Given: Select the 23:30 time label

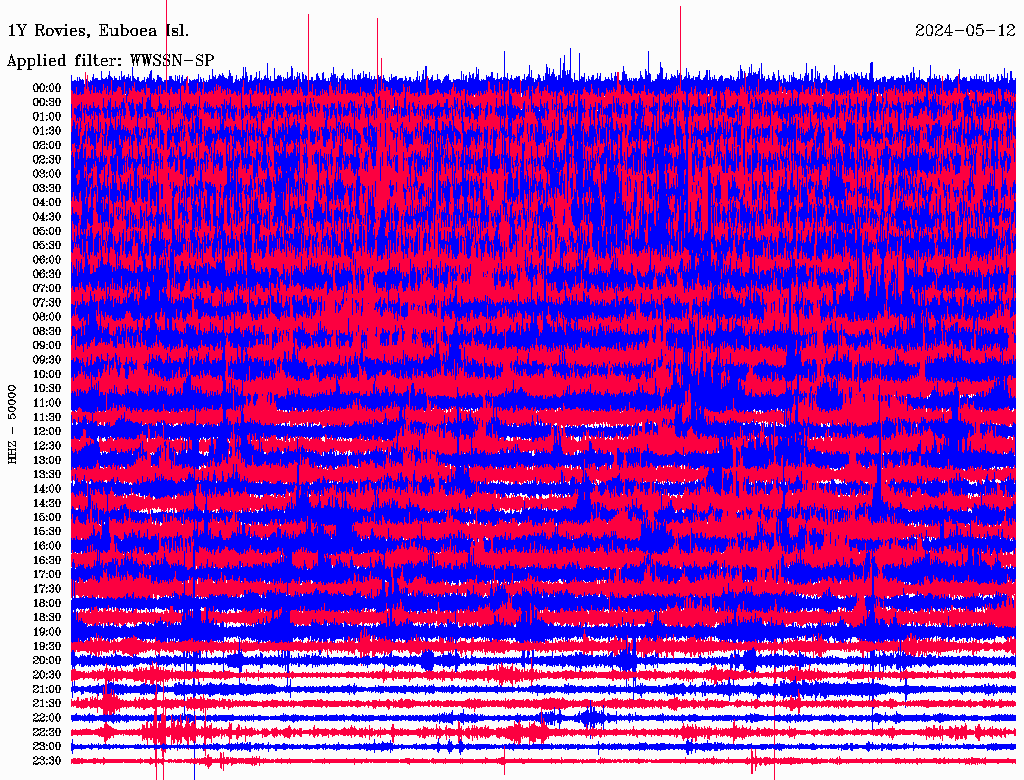Looking at the screenshot, I should pos(47,761).
